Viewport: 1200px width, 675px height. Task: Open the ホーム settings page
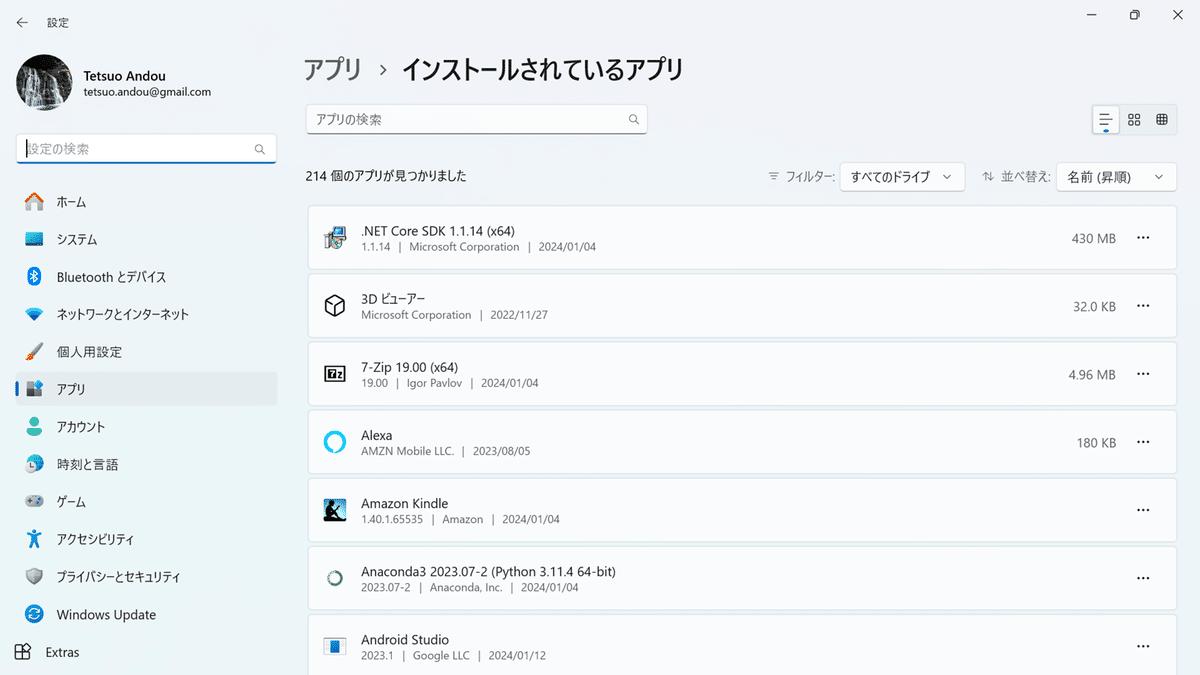146,202
